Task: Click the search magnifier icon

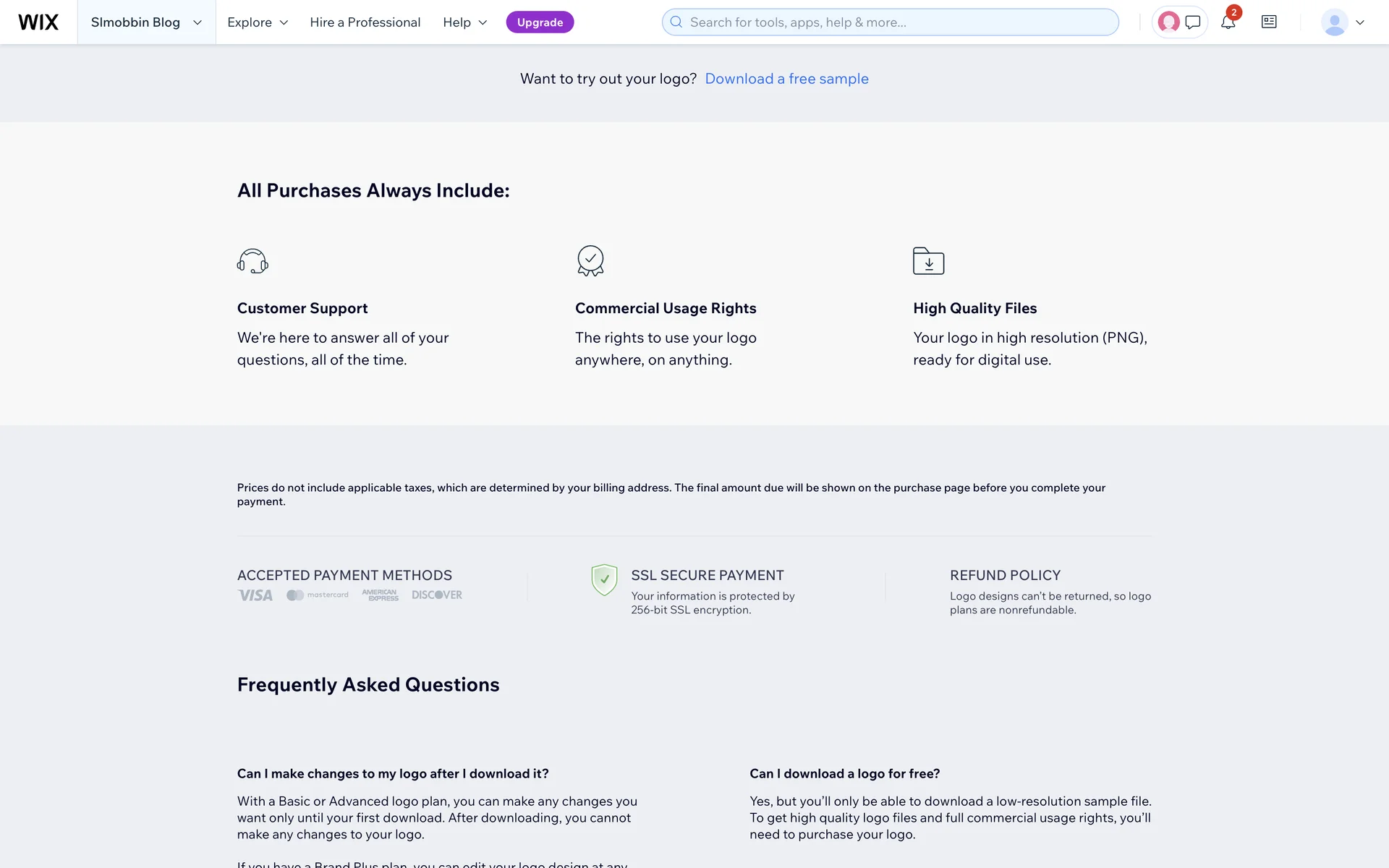Action: (x=676, y=22)
